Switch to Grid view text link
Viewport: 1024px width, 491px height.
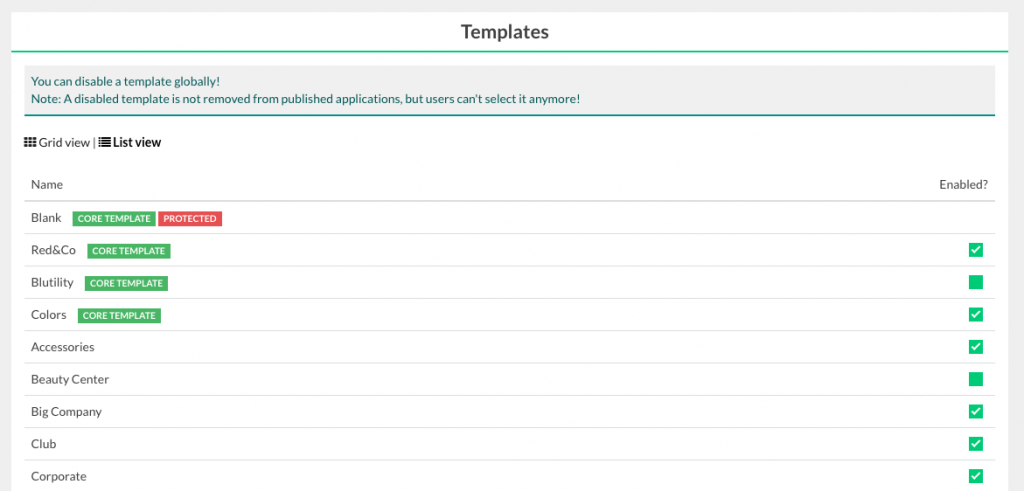point(64,143)
